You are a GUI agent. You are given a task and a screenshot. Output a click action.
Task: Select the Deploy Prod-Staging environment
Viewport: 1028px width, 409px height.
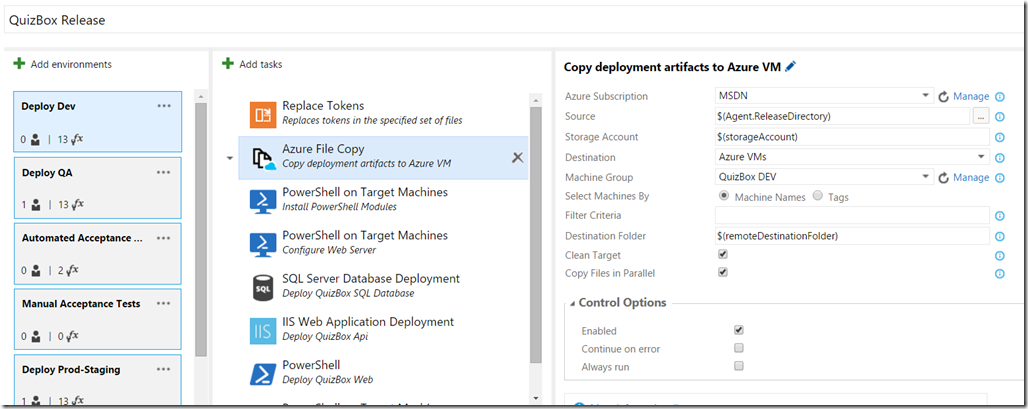97,380
